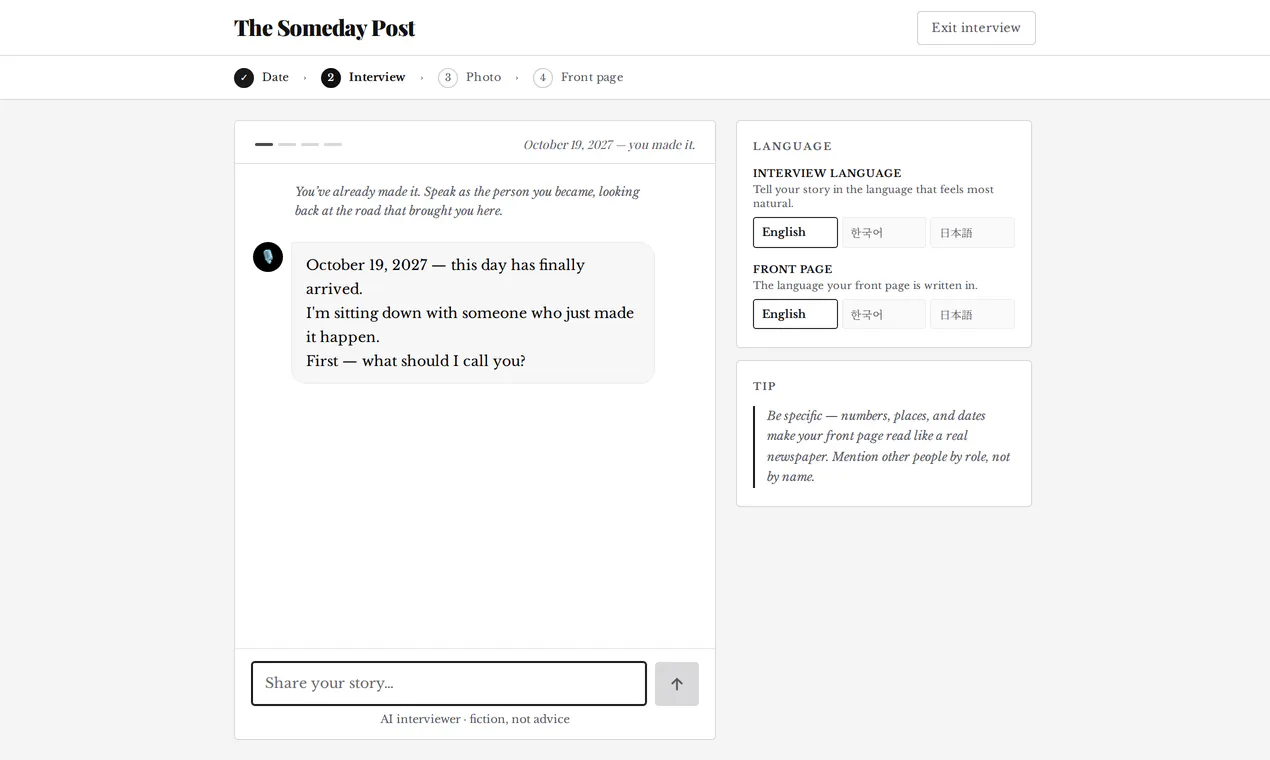Click the Front page step number 4 circle
Screen dimensions: 1270x760
(543, 78)
